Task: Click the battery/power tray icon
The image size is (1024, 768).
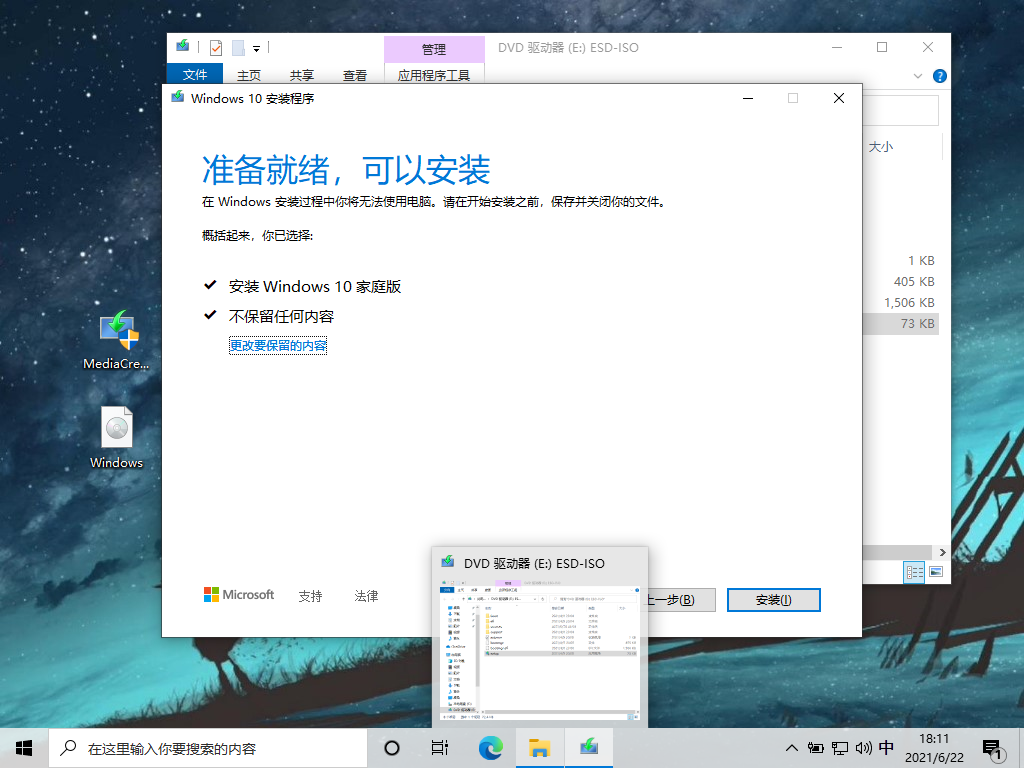Action: (x=816, y=748)
